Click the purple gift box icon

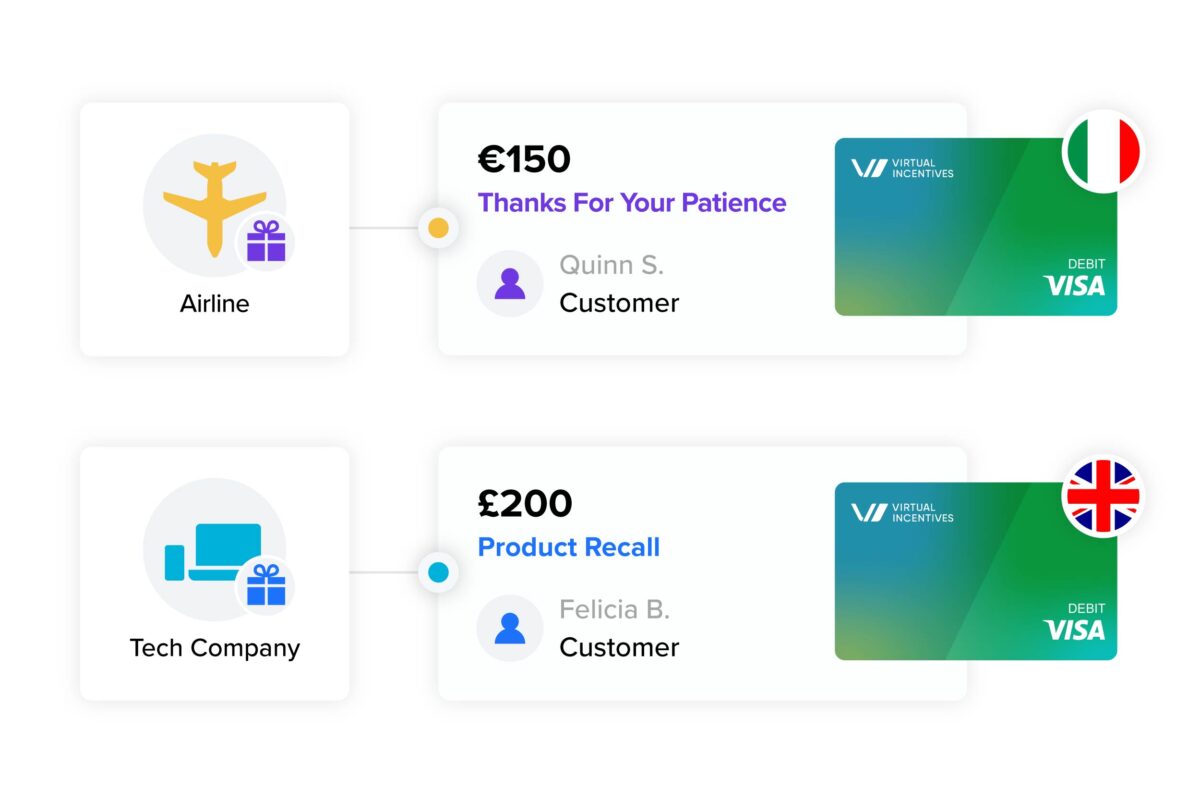[x=266, y=241]
